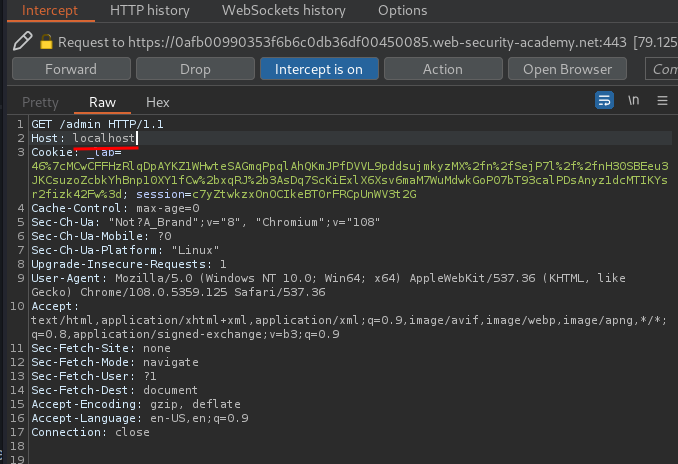The height and width of the screenshot is (464, 678).
Task: Switch to the Hex view tab
Action: (157, 102)
